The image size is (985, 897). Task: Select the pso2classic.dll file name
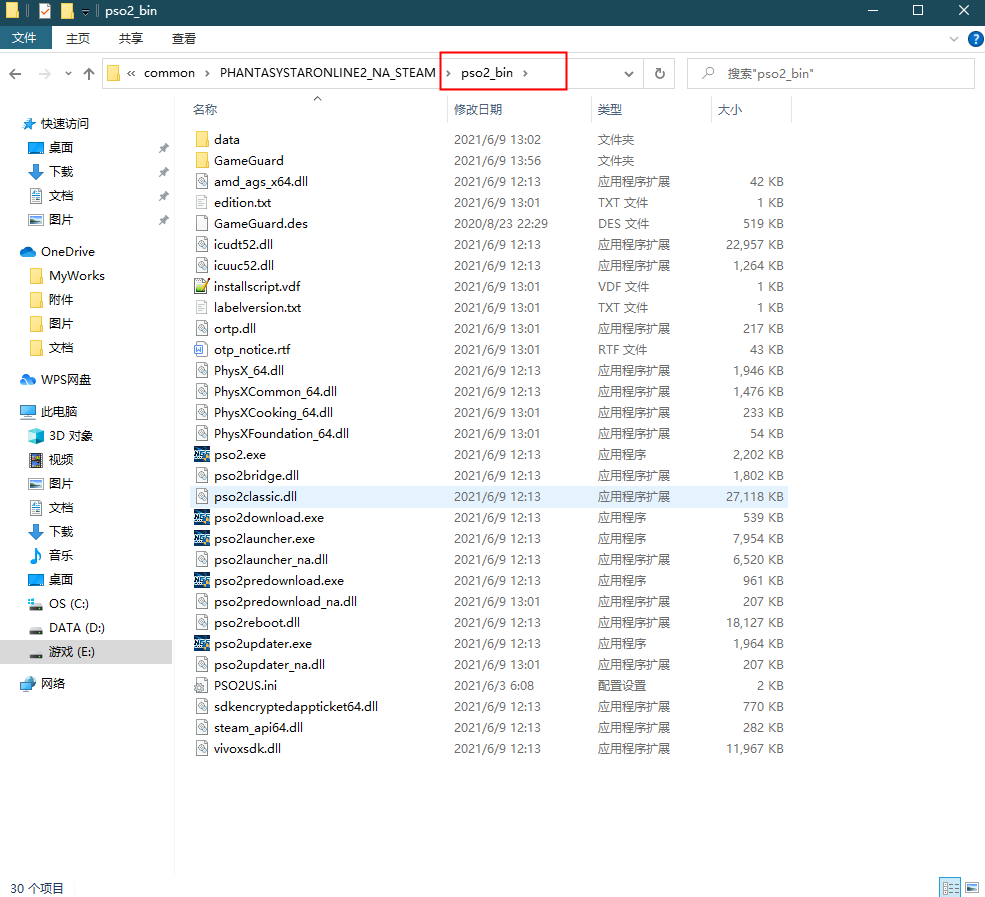(x=255, y=497)
